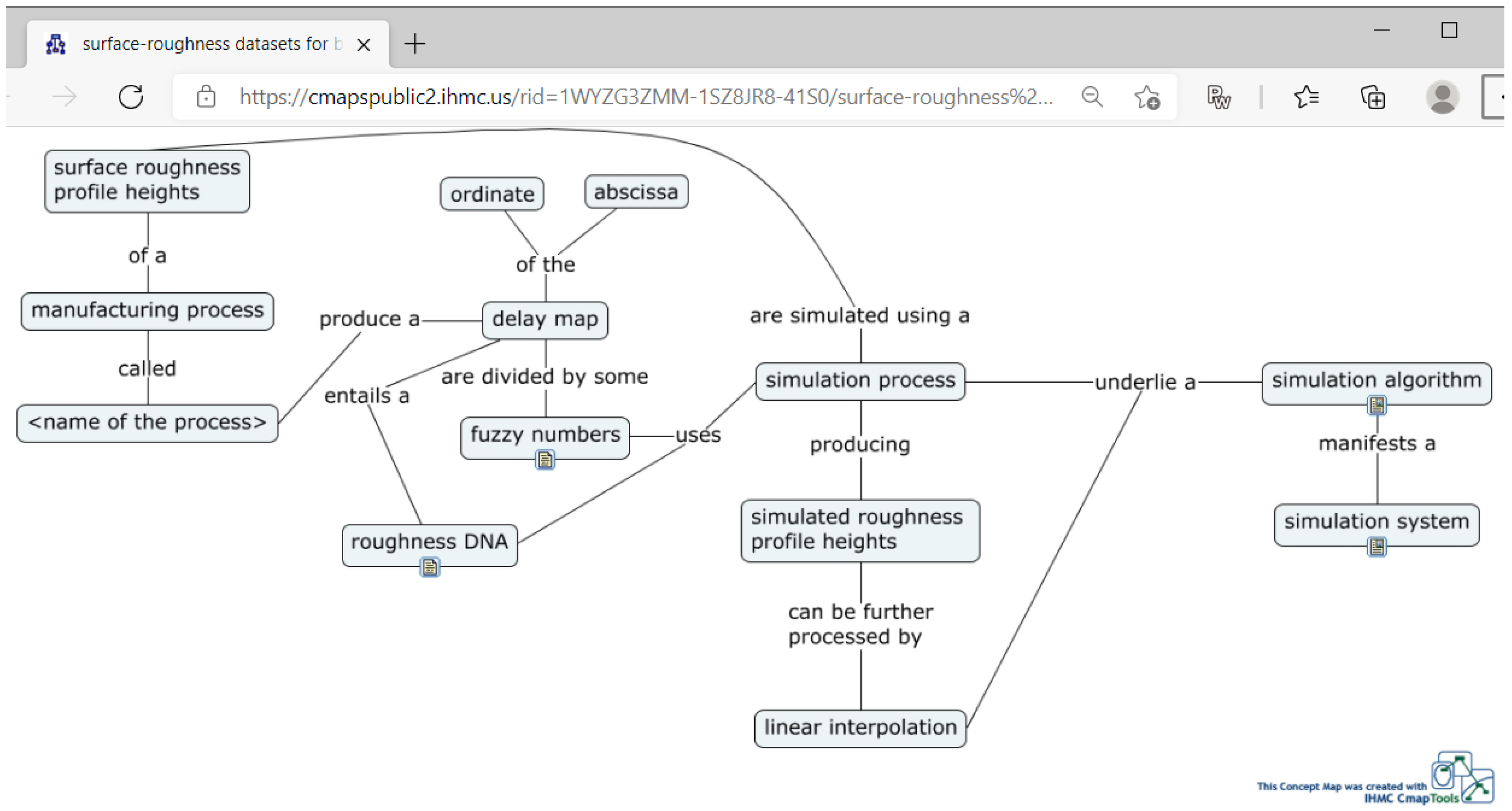
Task: Open the Collections icon
Action: [x=1373, y=98]
